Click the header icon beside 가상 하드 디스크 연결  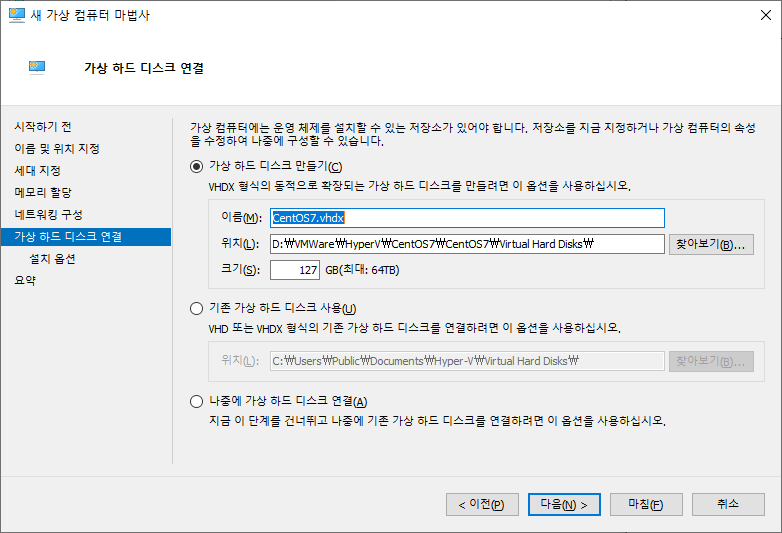(x=37, y=67)
